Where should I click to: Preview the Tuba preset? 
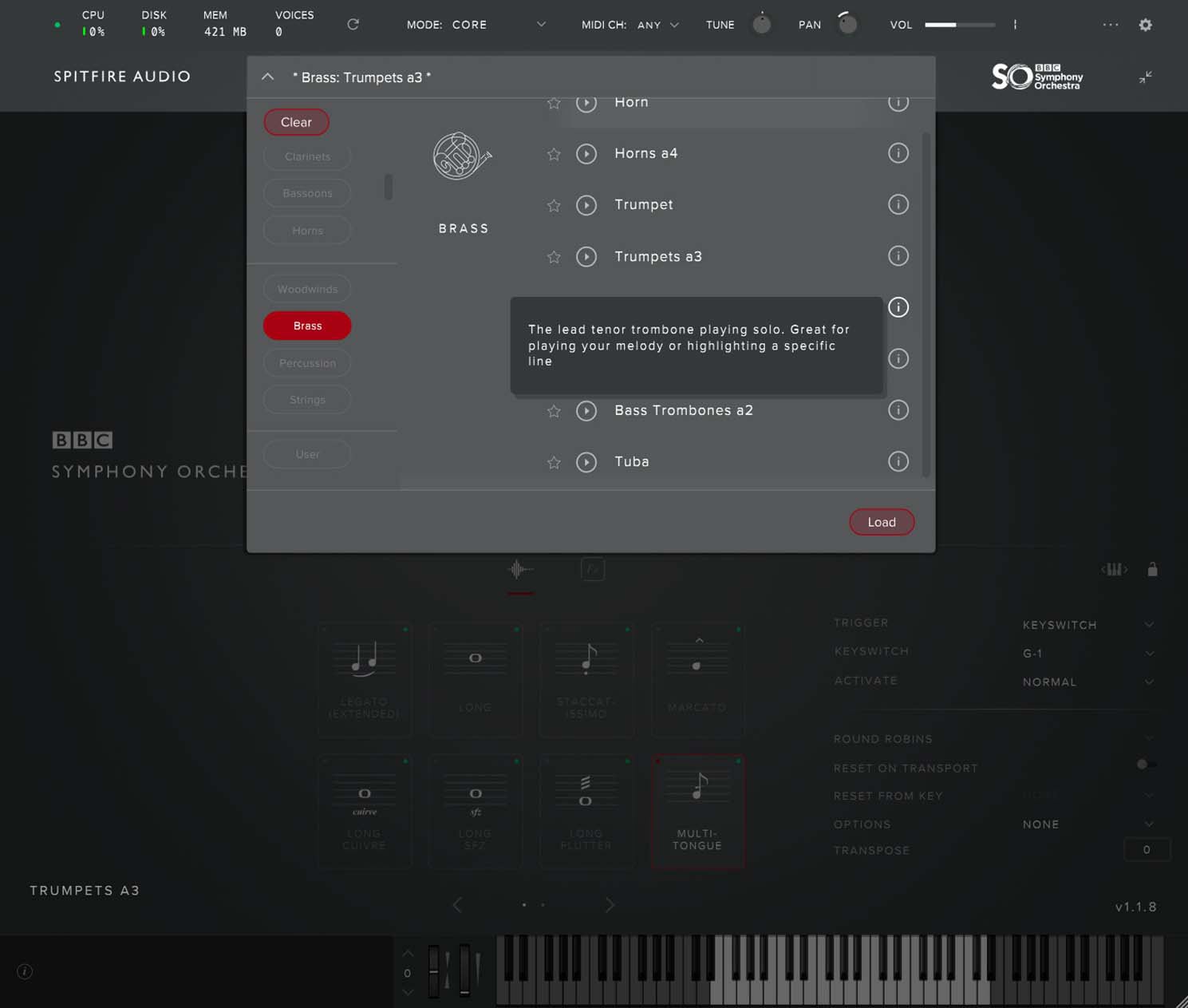pos(586,462)
